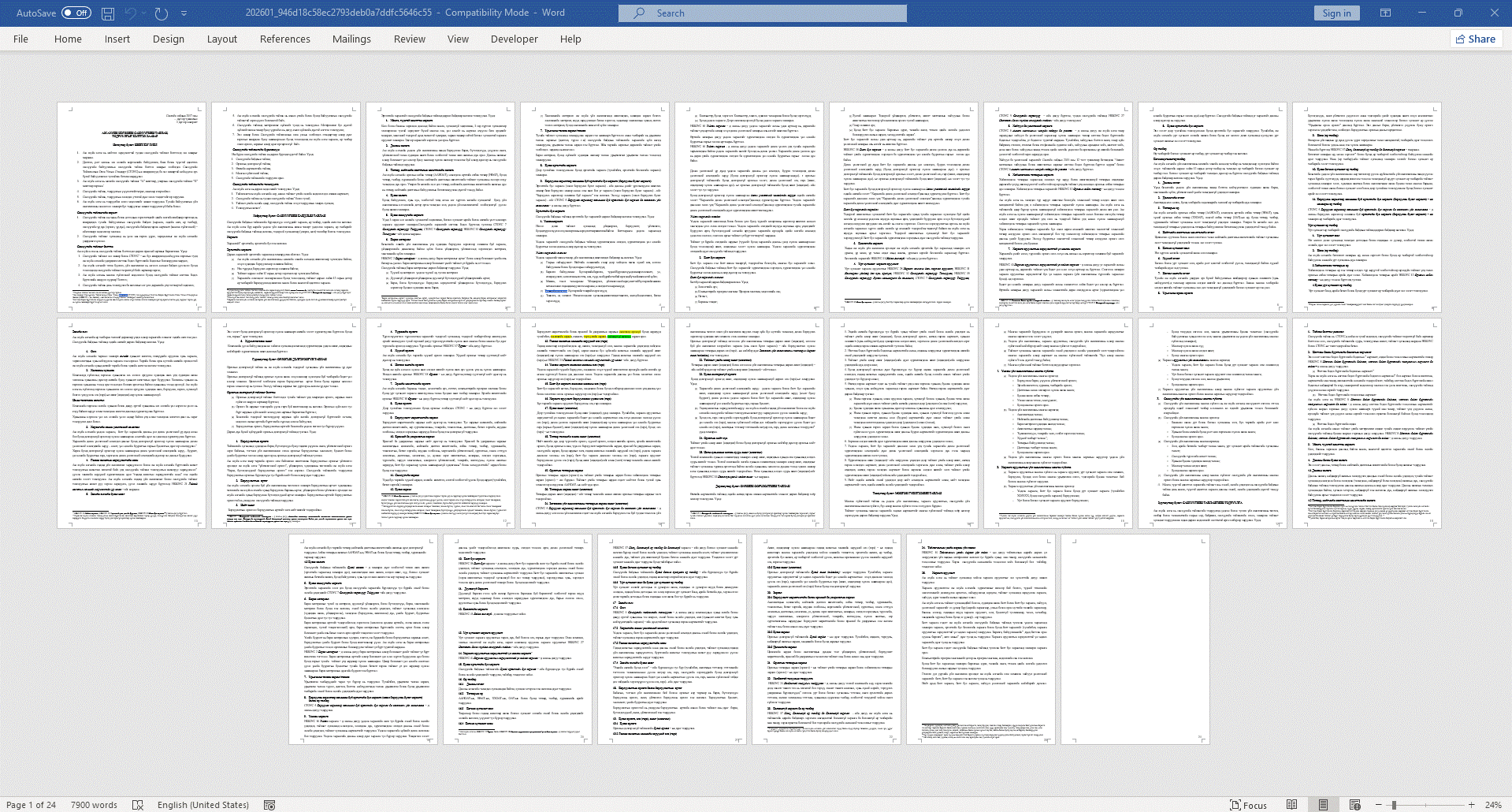
Task: Click the Redo/Repeat arrow icon
Action: pyautogui.click(x=161, y=13)
